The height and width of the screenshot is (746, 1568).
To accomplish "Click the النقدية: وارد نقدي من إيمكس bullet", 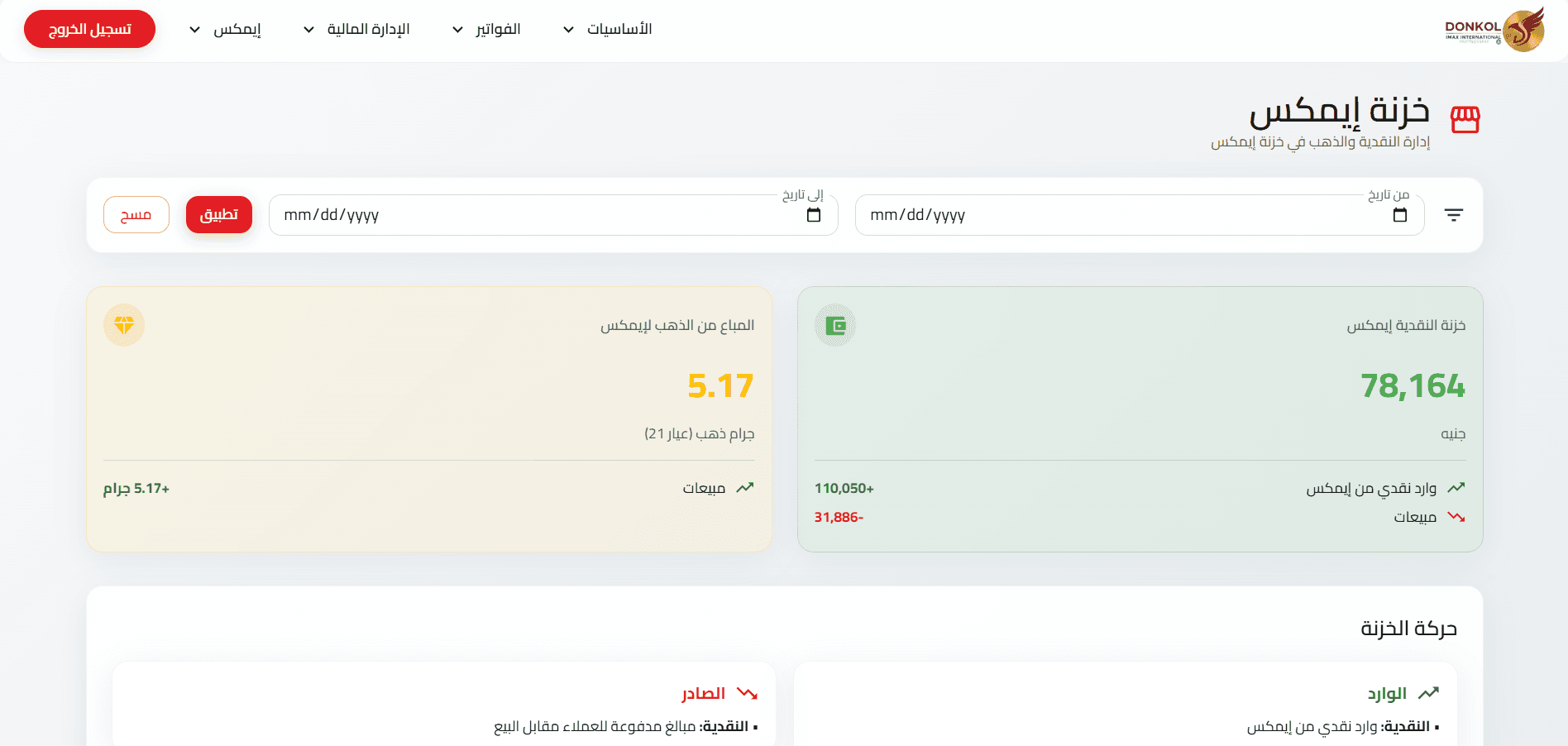I will (1343, 726).
